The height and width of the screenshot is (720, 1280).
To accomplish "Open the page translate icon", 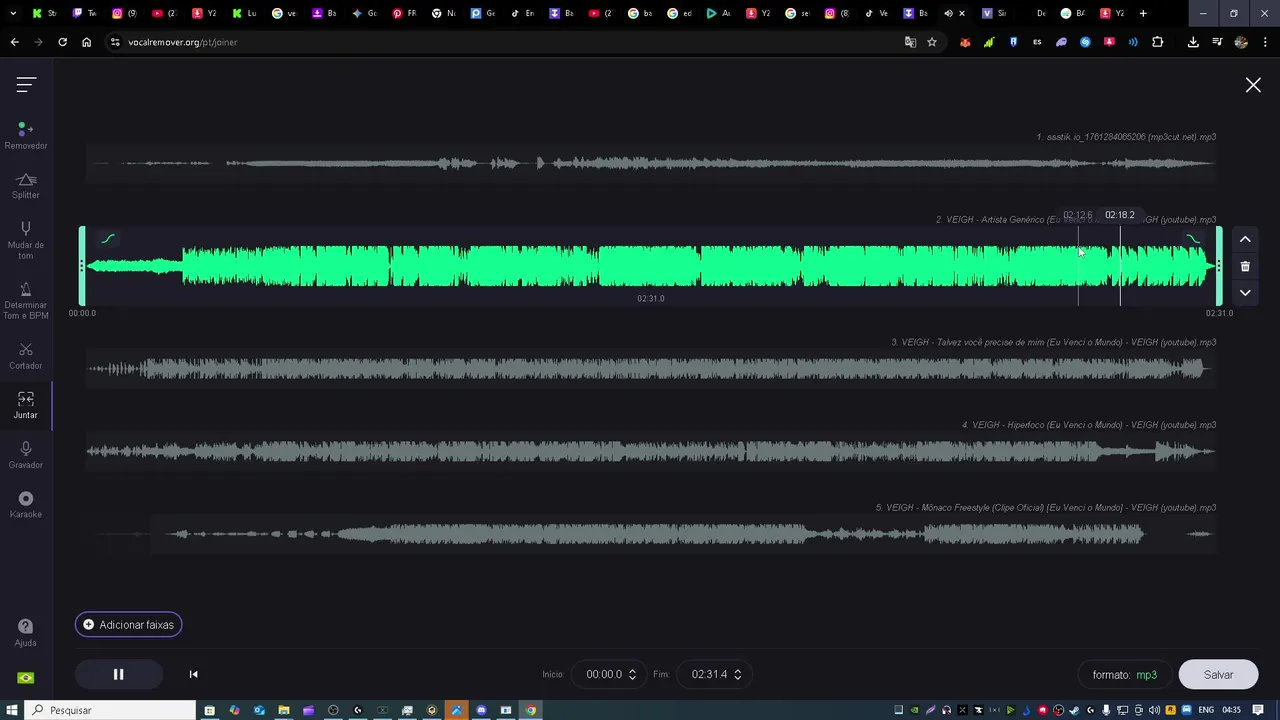I will (x=910, y=42).
